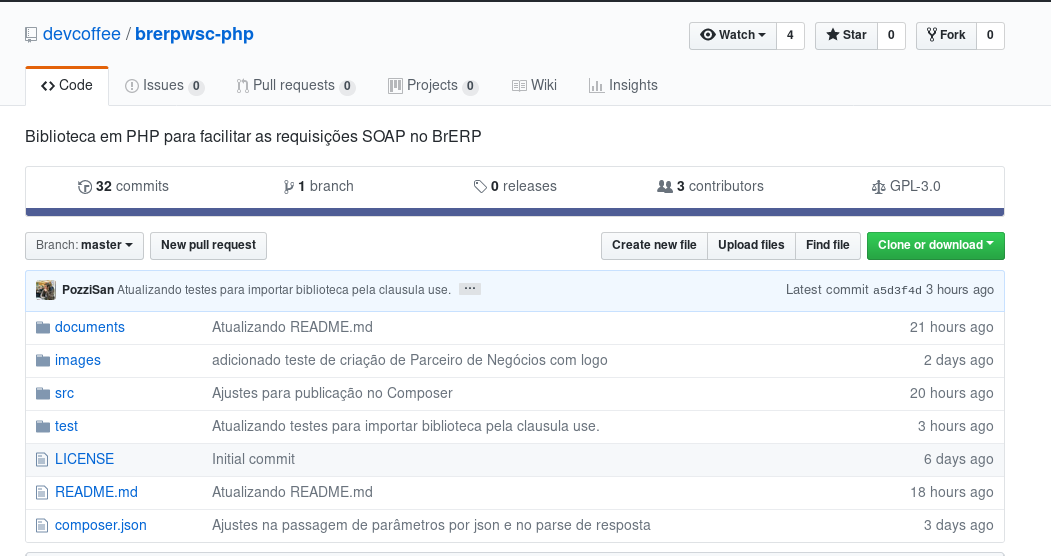Screen dimensions: 1051x556
Task: Select the Code tab
Action: pyautogui.click(x=67, y=86)
